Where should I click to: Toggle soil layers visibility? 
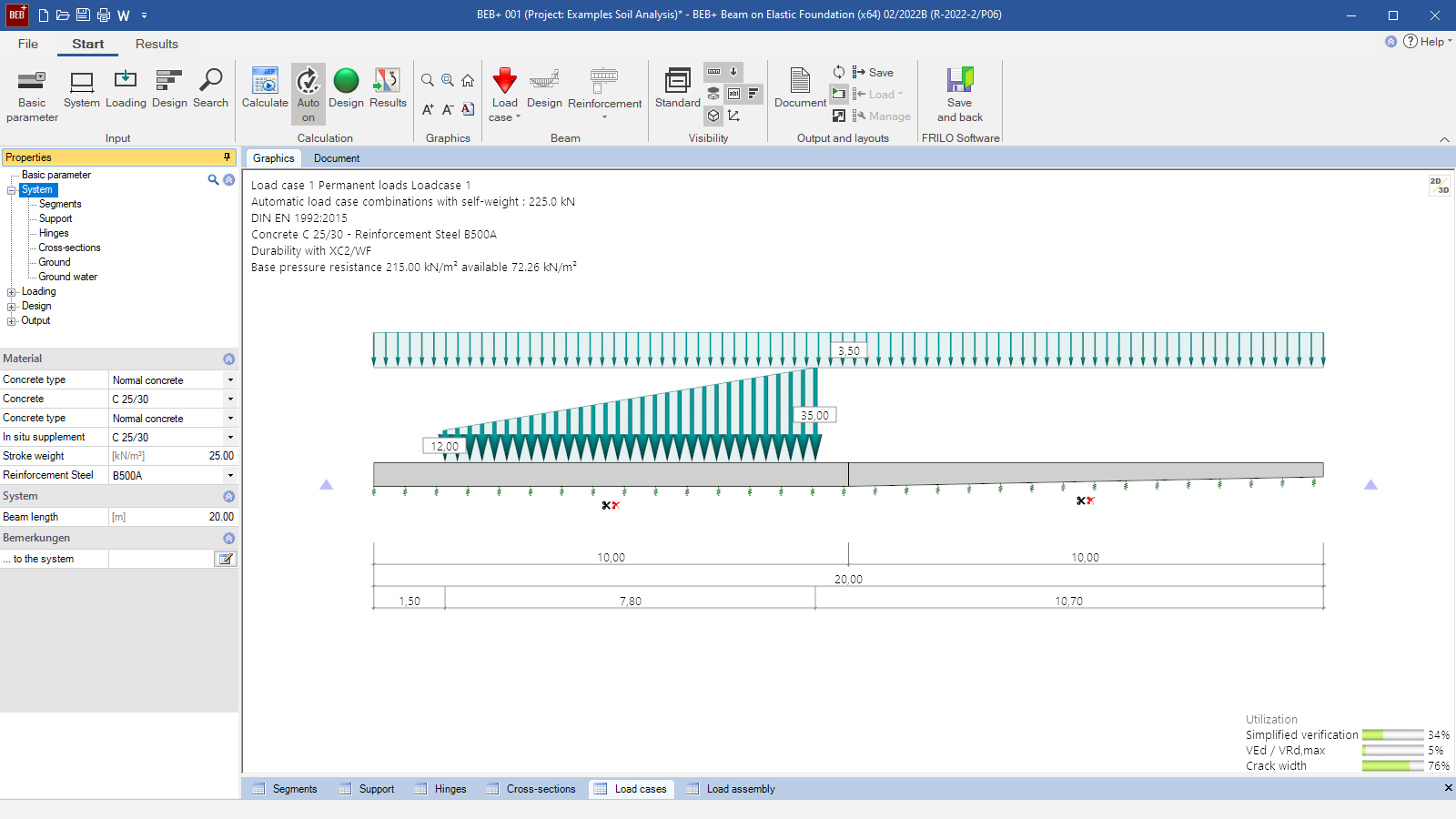point(714,94)
